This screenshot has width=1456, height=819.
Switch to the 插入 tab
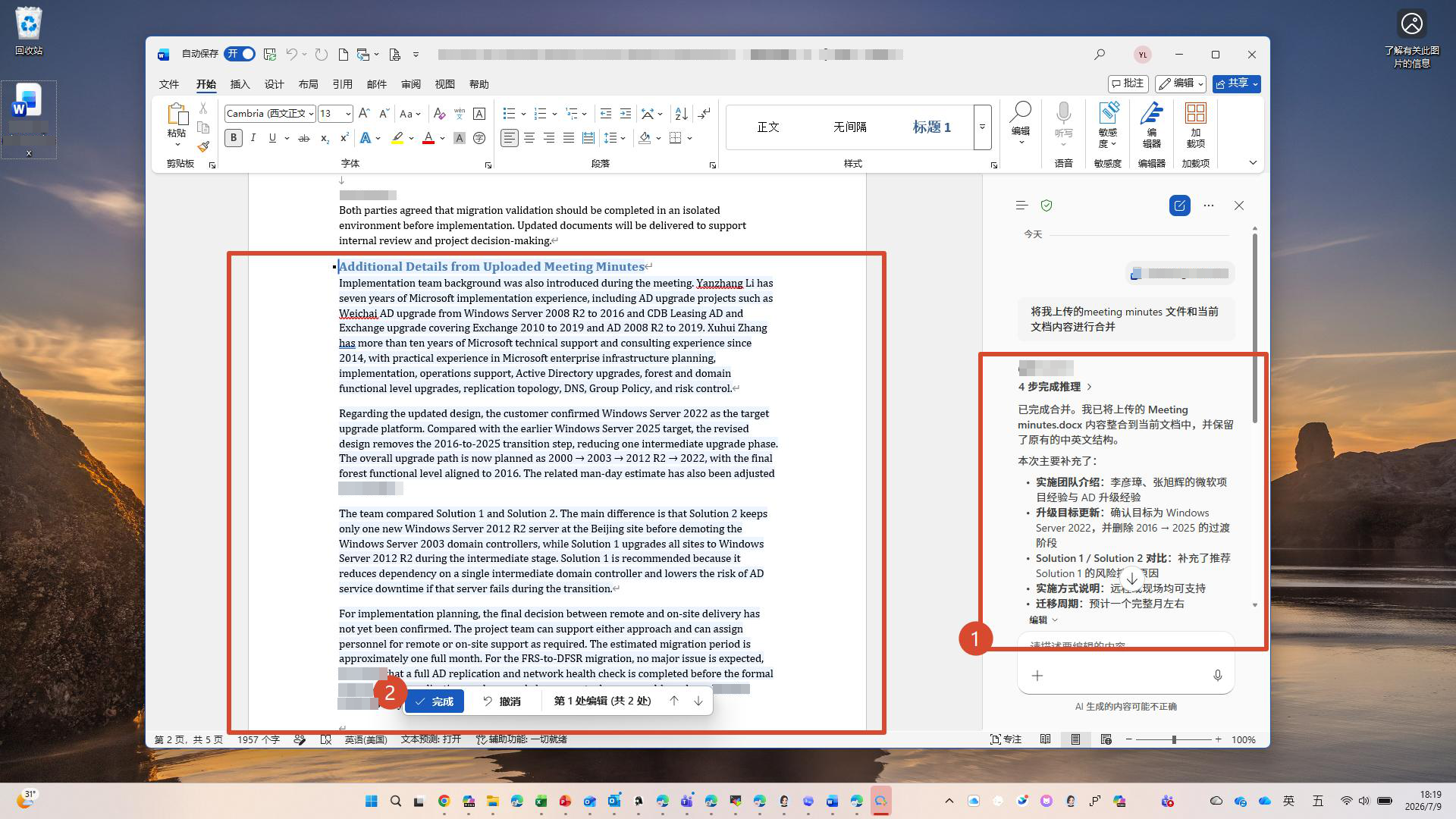pos(240,84)
